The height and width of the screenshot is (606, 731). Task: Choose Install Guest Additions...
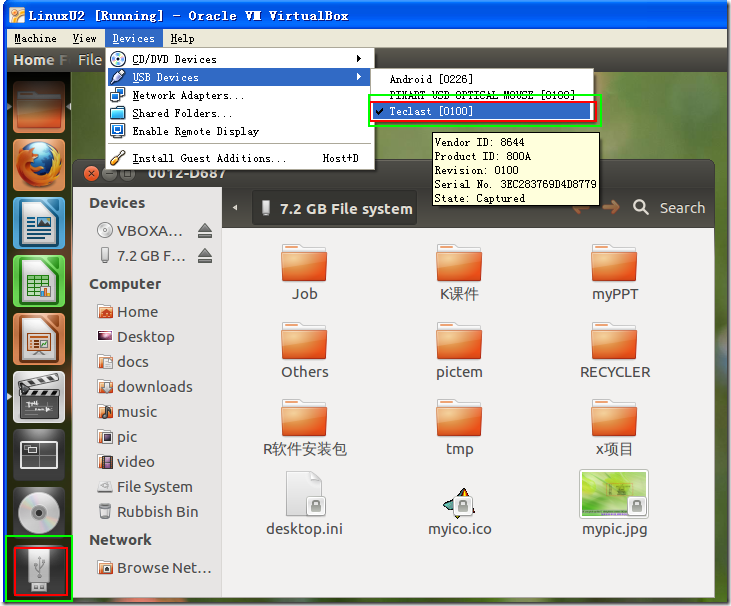[241, 158]
